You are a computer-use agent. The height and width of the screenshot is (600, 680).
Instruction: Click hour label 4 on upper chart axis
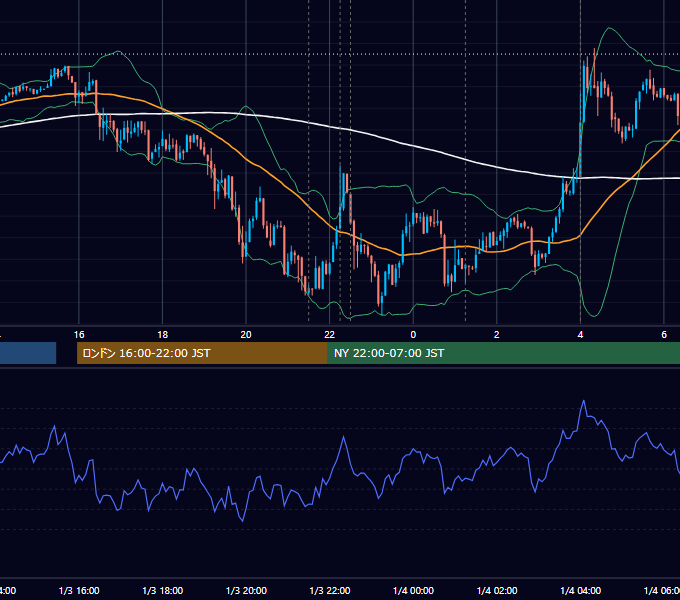(x=580, y=335)
